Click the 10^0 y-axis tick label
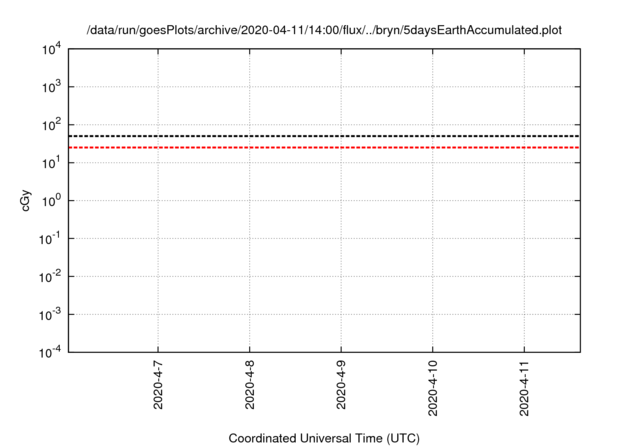640x448 pixels. coord(51,201)
